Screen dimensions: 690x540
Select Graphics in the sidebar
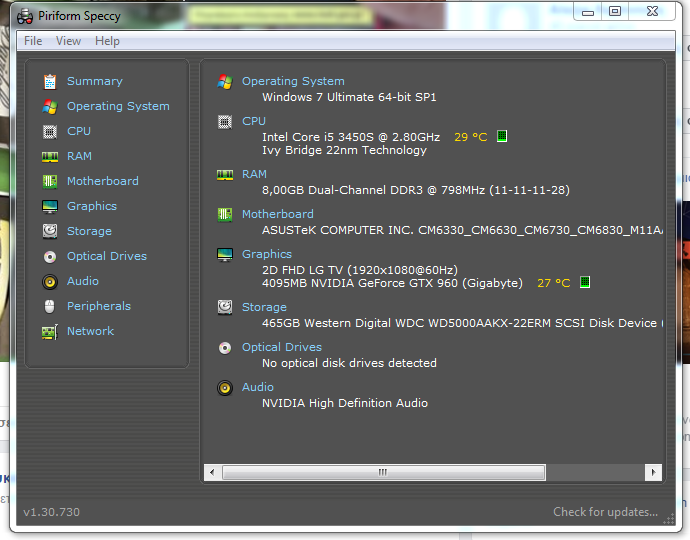tap(92, 206)
